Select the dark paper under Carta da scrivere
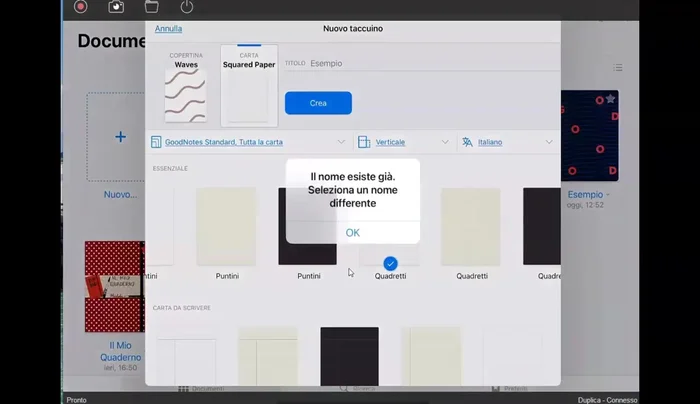This screenshot has width=700, height=404. coord(350,356)
